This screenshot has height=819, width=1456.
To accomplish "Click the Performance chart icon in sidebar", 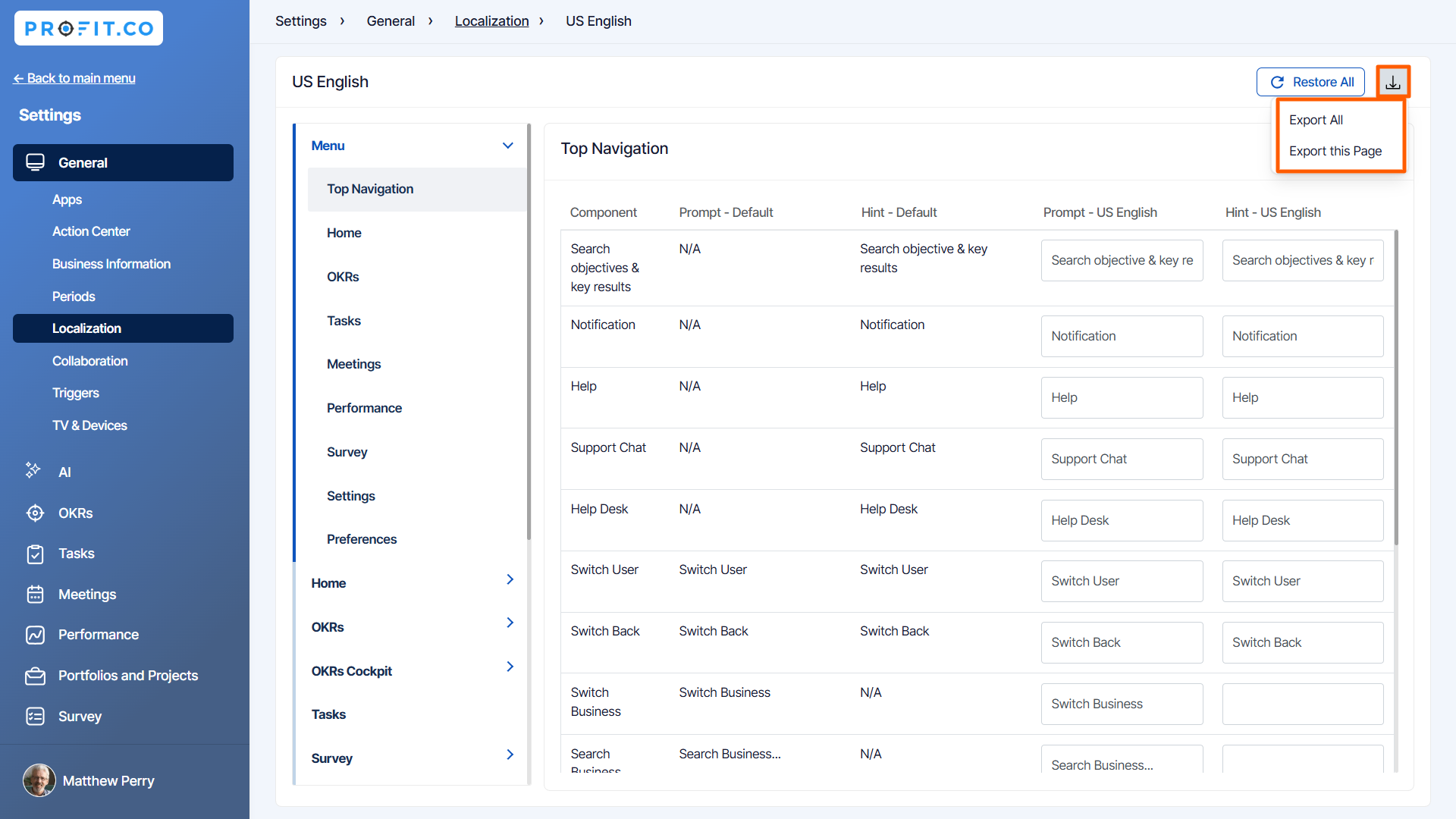I will (35, 635).
